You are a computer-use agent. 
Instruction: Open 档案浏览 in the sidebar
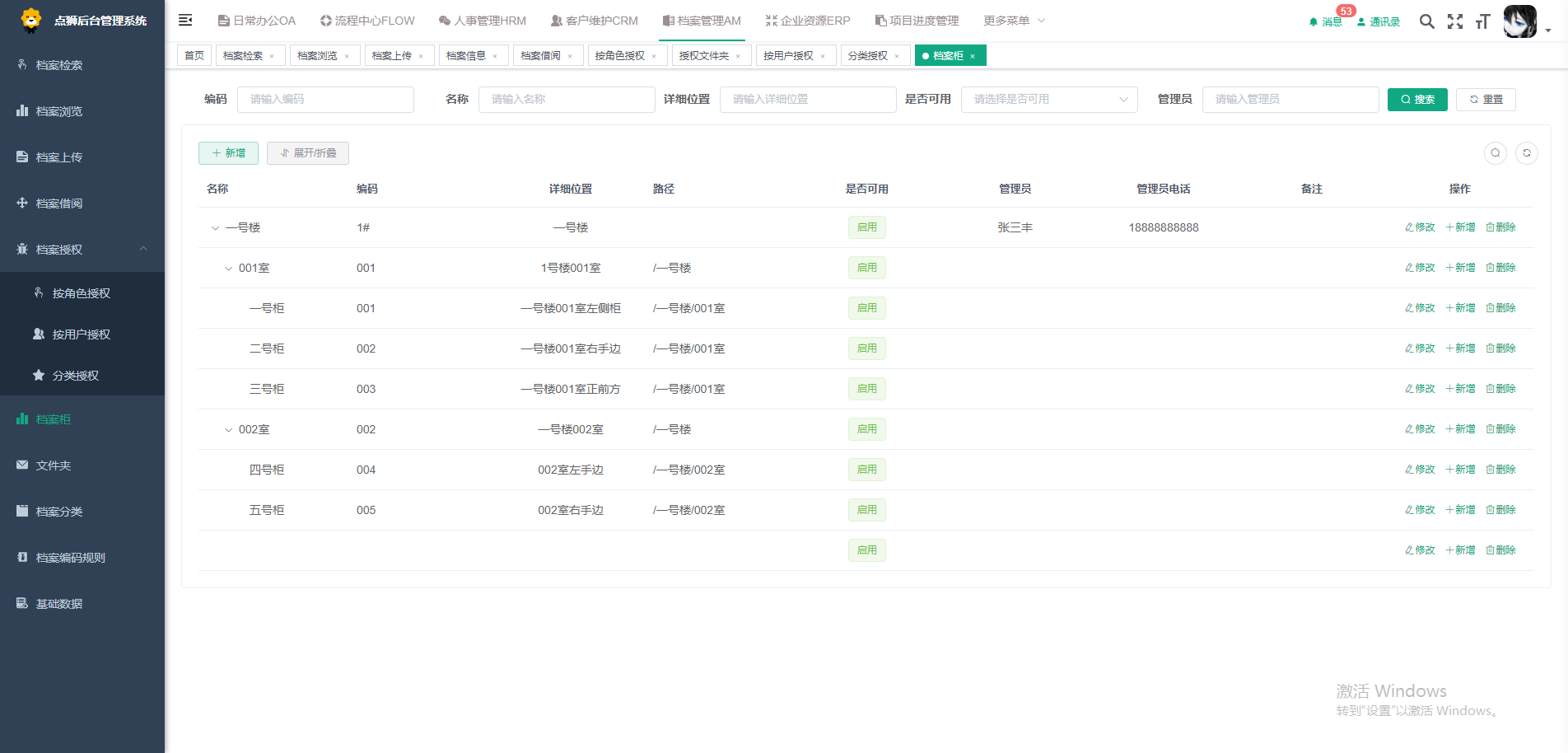(82, 111)
